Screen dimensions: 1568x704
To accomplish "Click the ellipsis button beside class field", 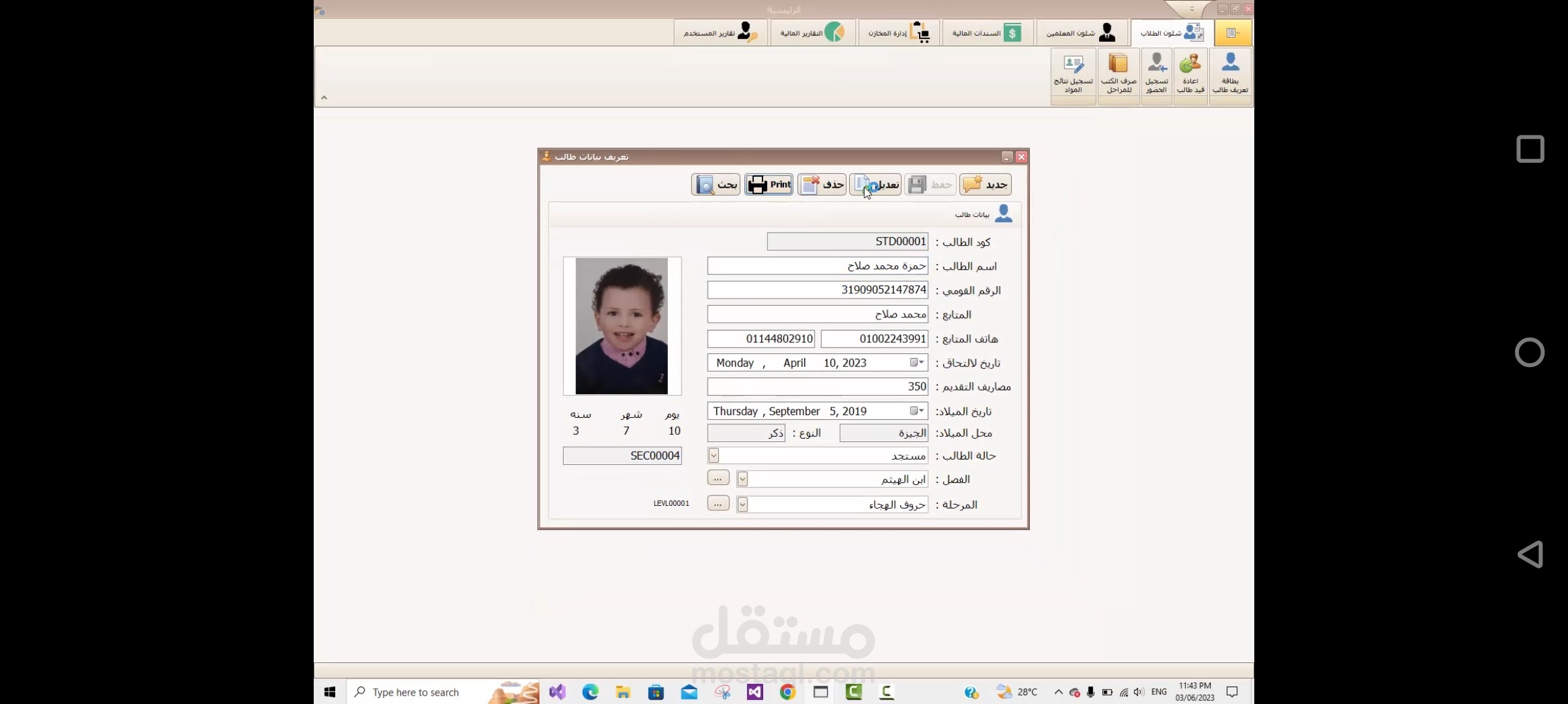I will (x=718, y=478).
